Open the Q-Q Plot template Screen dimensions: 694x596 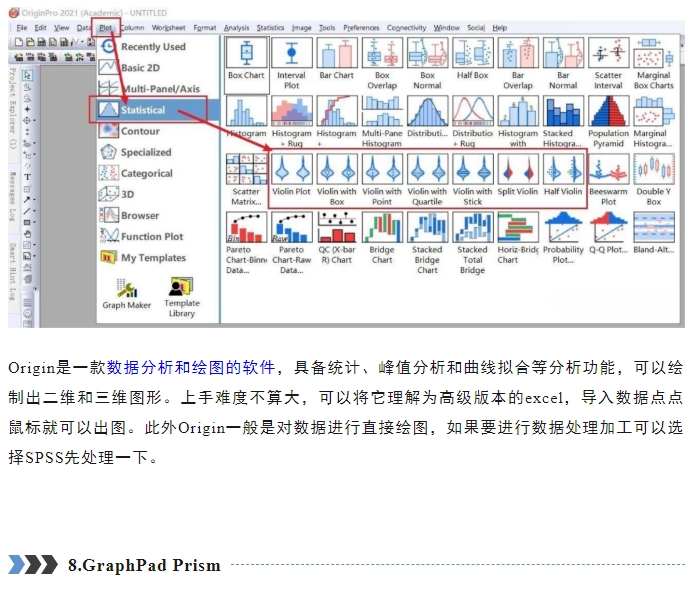click(608, 233)
